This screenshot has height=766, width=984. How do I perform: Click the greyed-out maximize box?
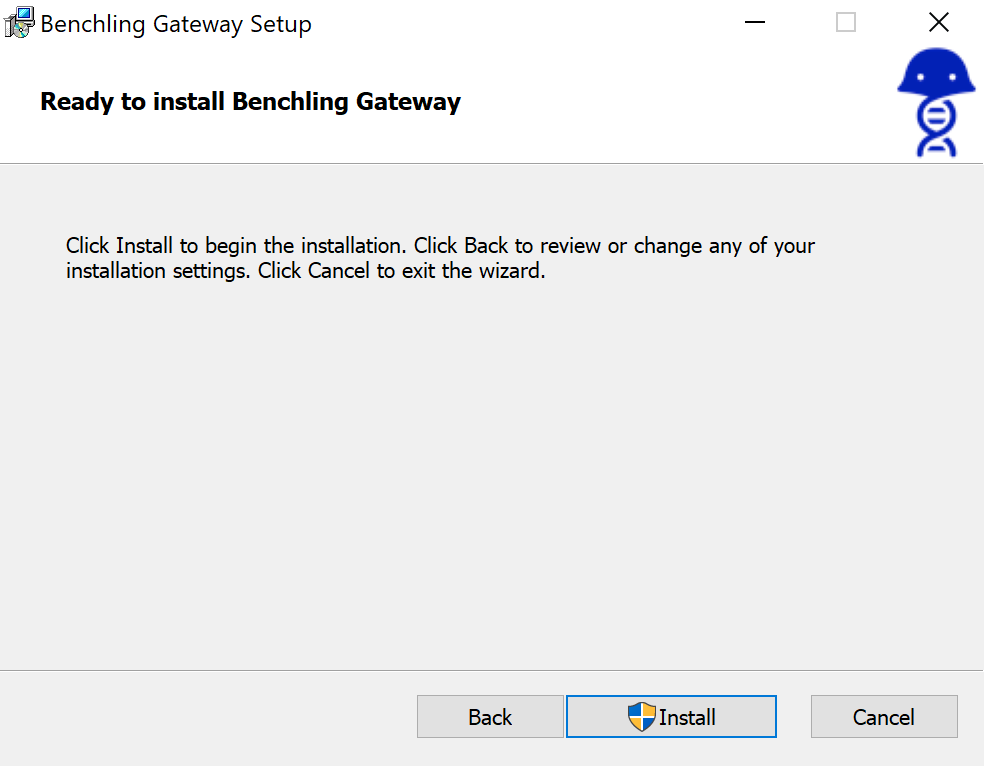pos(846,22)
